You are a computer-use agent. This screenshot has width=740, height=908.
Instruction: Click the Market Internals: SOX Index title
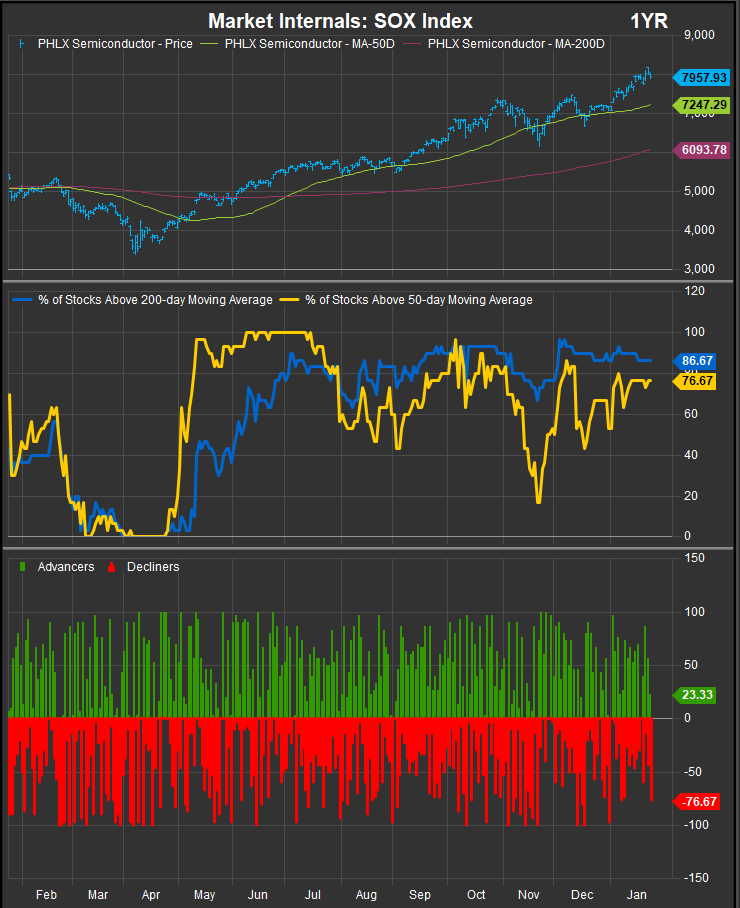tap(340, 21)
